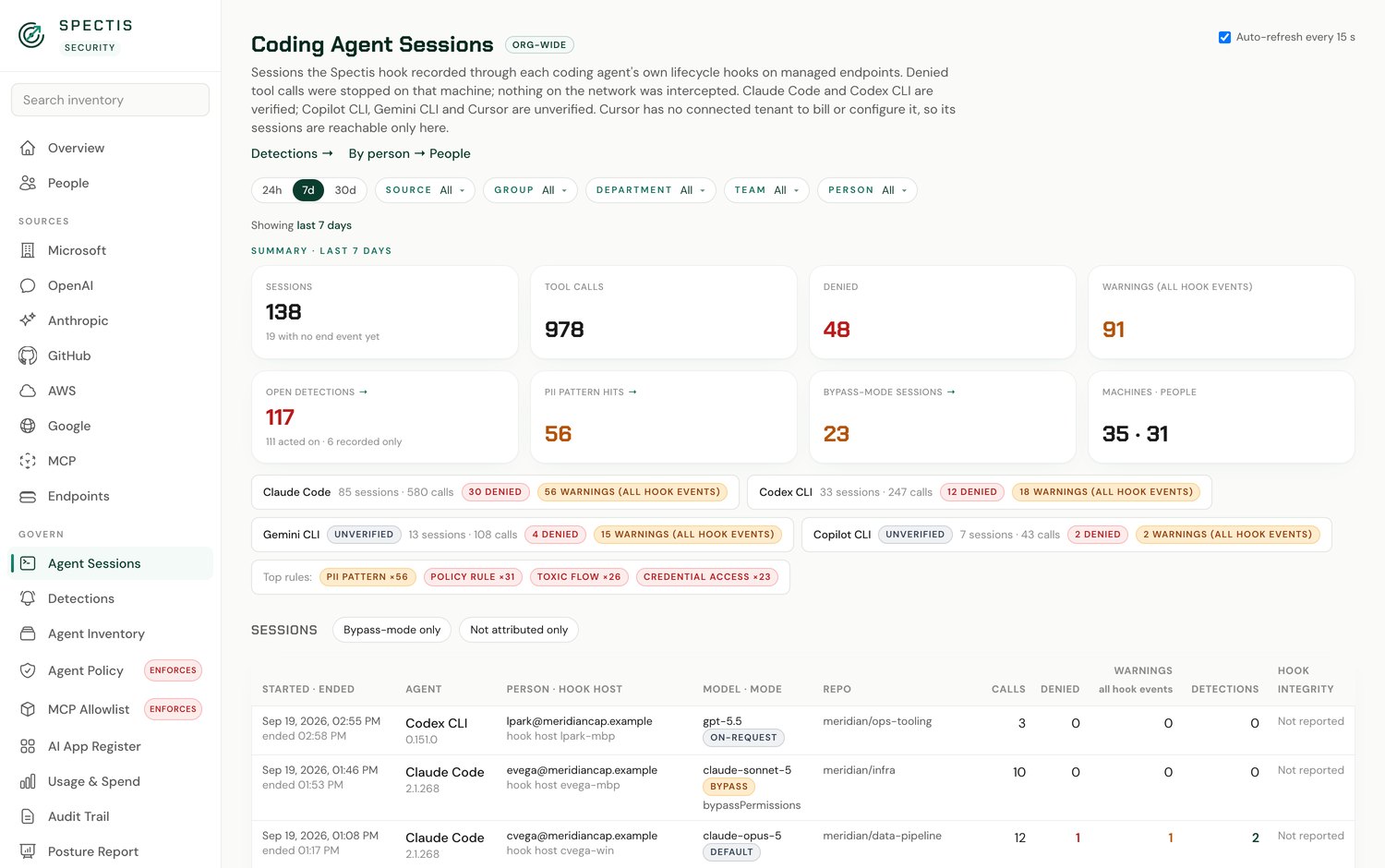This screenshot has width=1385, height=868.
Task: Click the Microsoft building icon
Action: tap(28, 250)
